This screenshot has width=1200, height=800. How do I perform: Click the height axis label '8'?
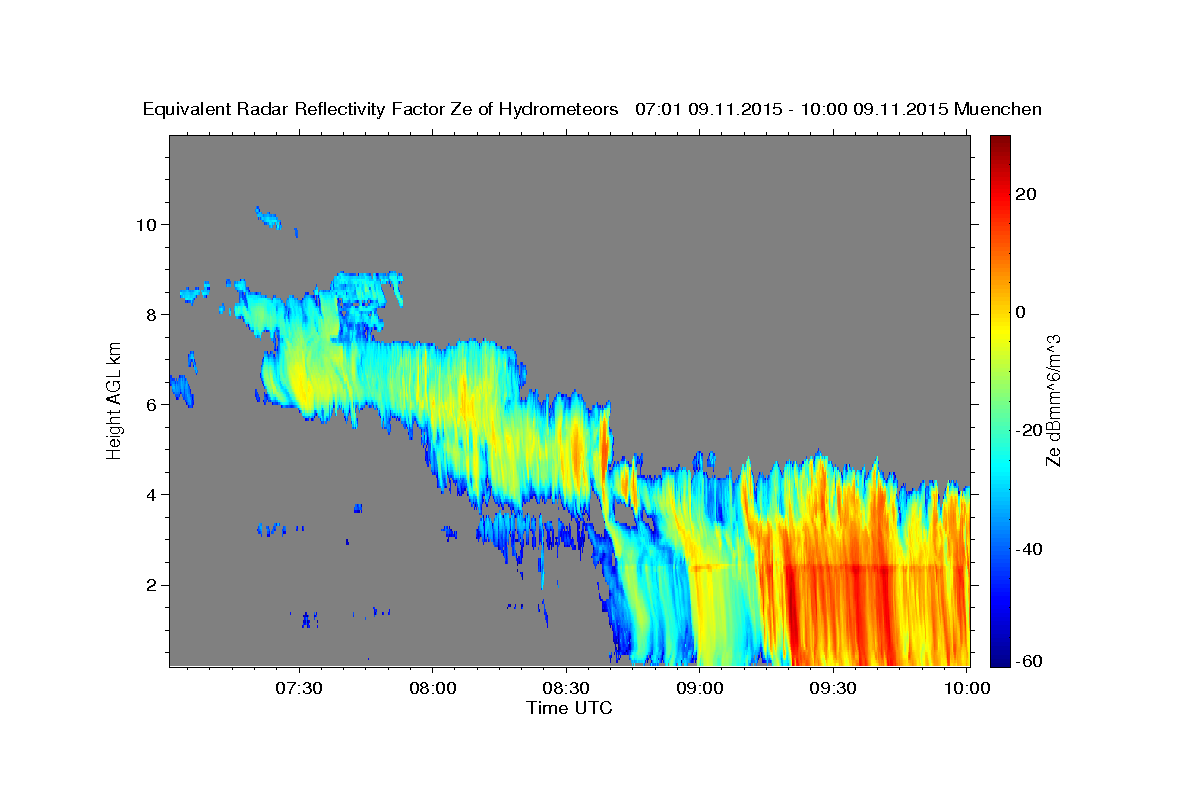[152, 314]
